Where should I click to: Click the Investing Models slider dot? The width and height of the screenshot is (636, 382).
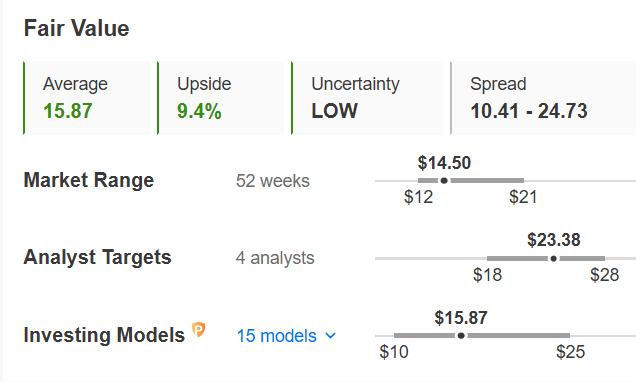tap(461, 335)
